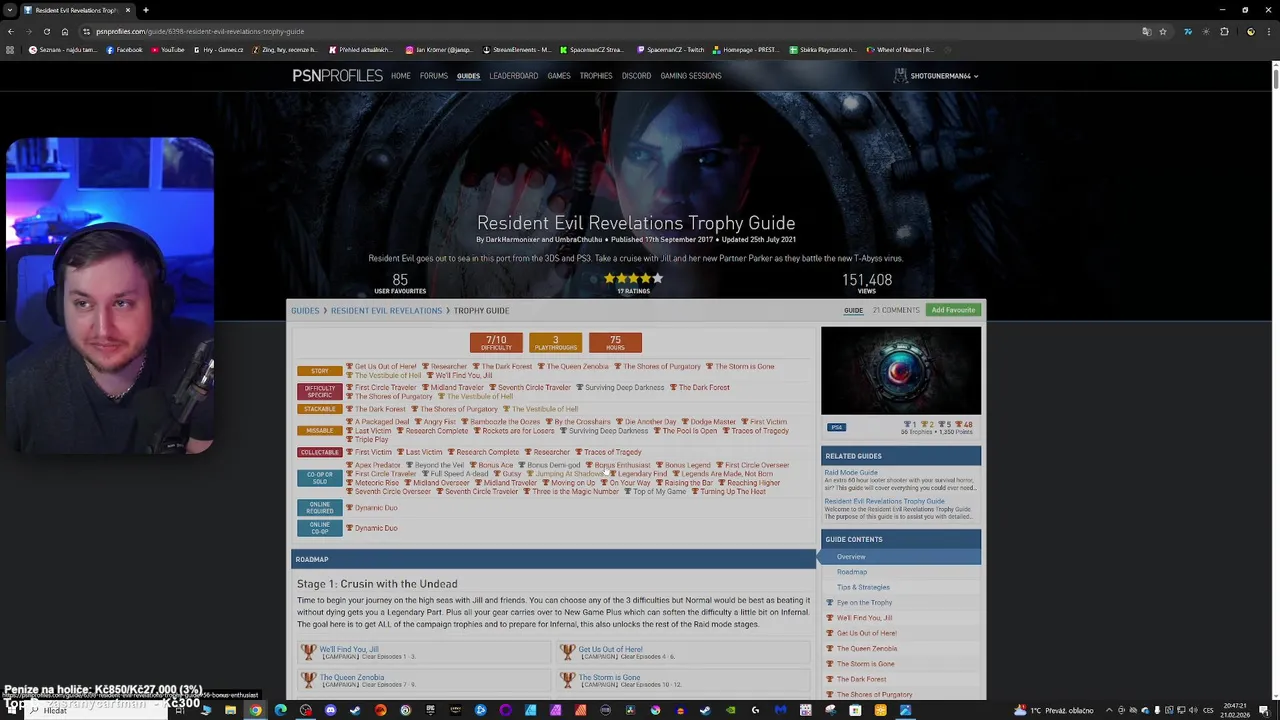This screenshot has width=1280, height=720.
Task: Open the related Resident Evil Revelations Trophy Guide link
Action: click(884, 501)
